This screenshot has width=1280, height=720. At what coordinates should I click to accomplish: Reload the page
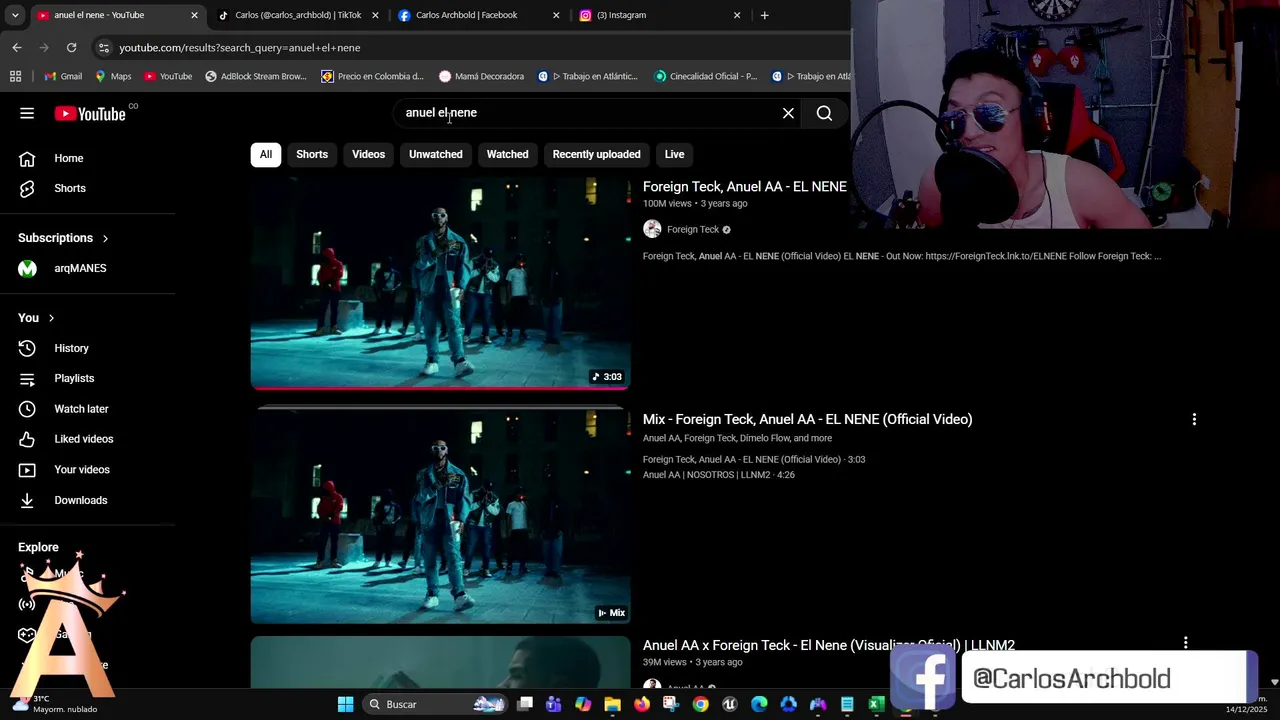pos(71,47)
